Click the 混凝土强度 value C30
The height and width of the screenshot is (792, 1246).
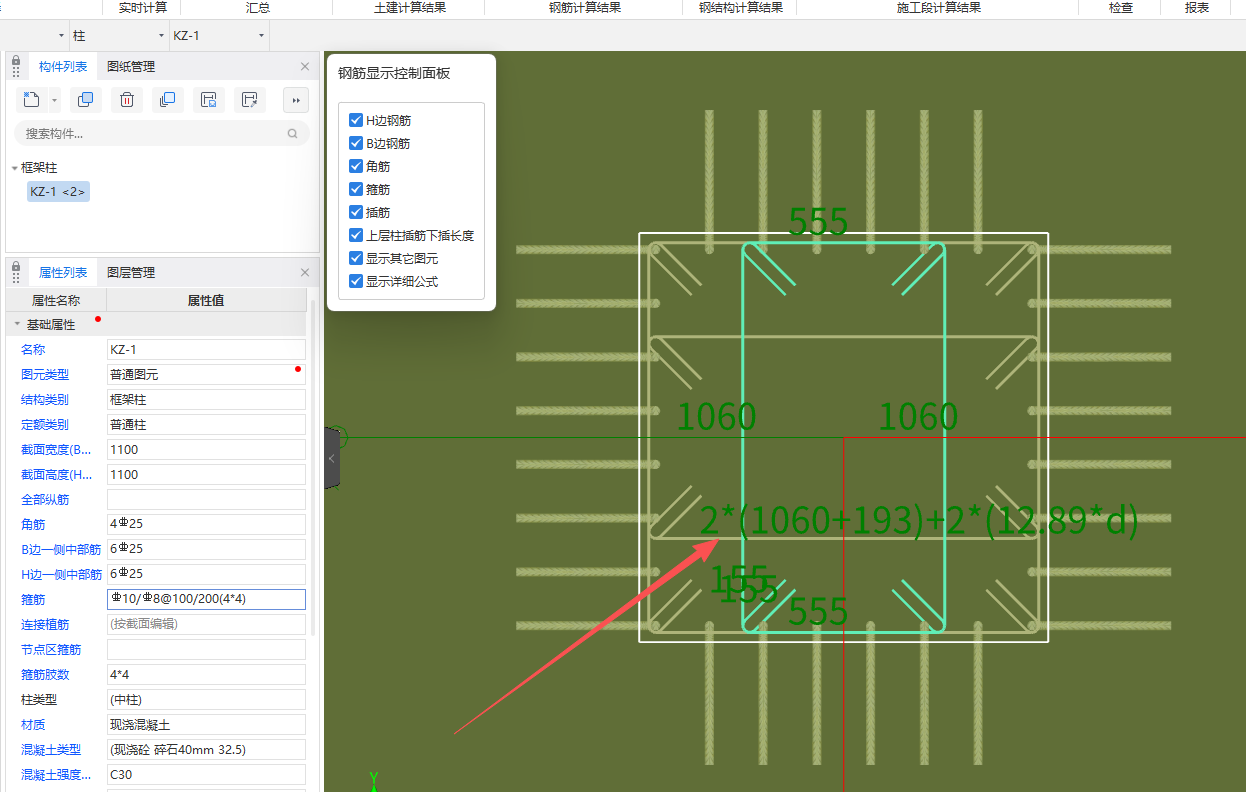[206, 774]
